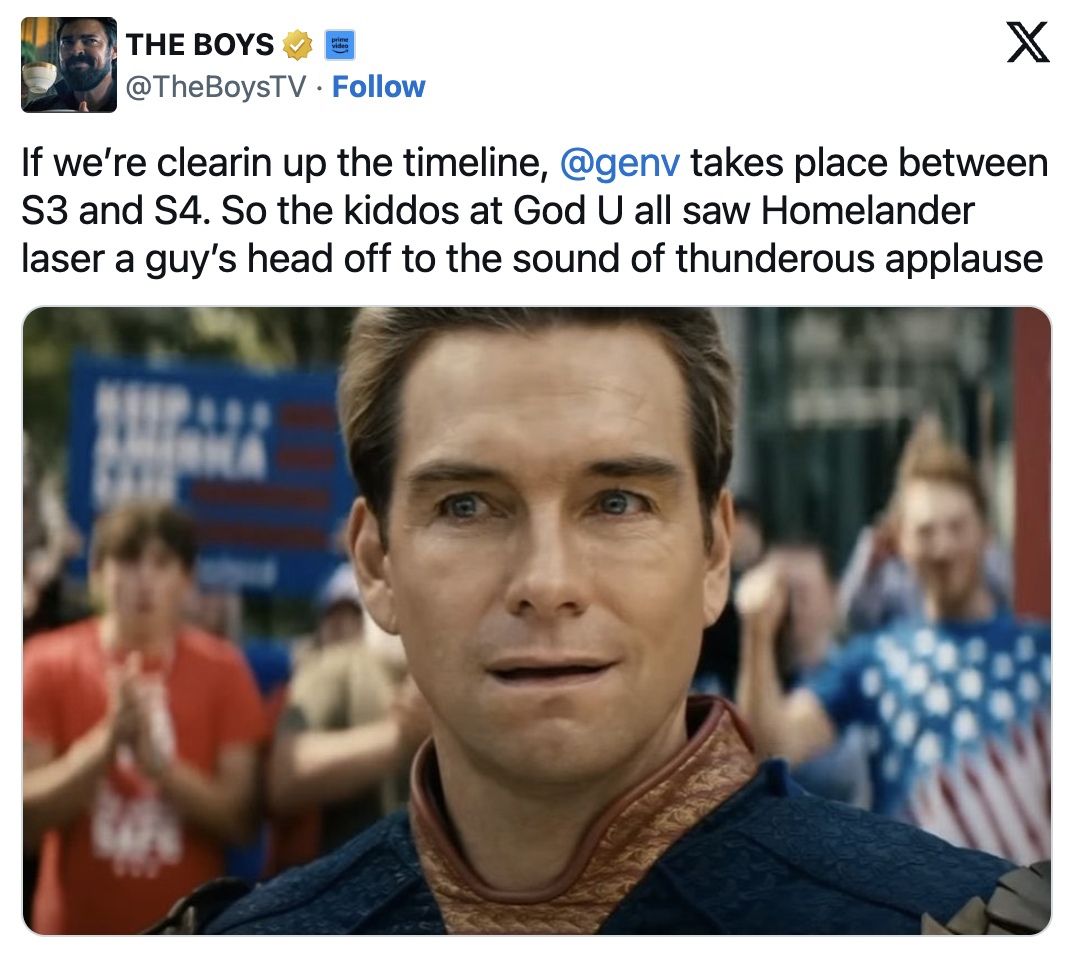
Task: Open the @genv mention link
Action: (620, 163)
